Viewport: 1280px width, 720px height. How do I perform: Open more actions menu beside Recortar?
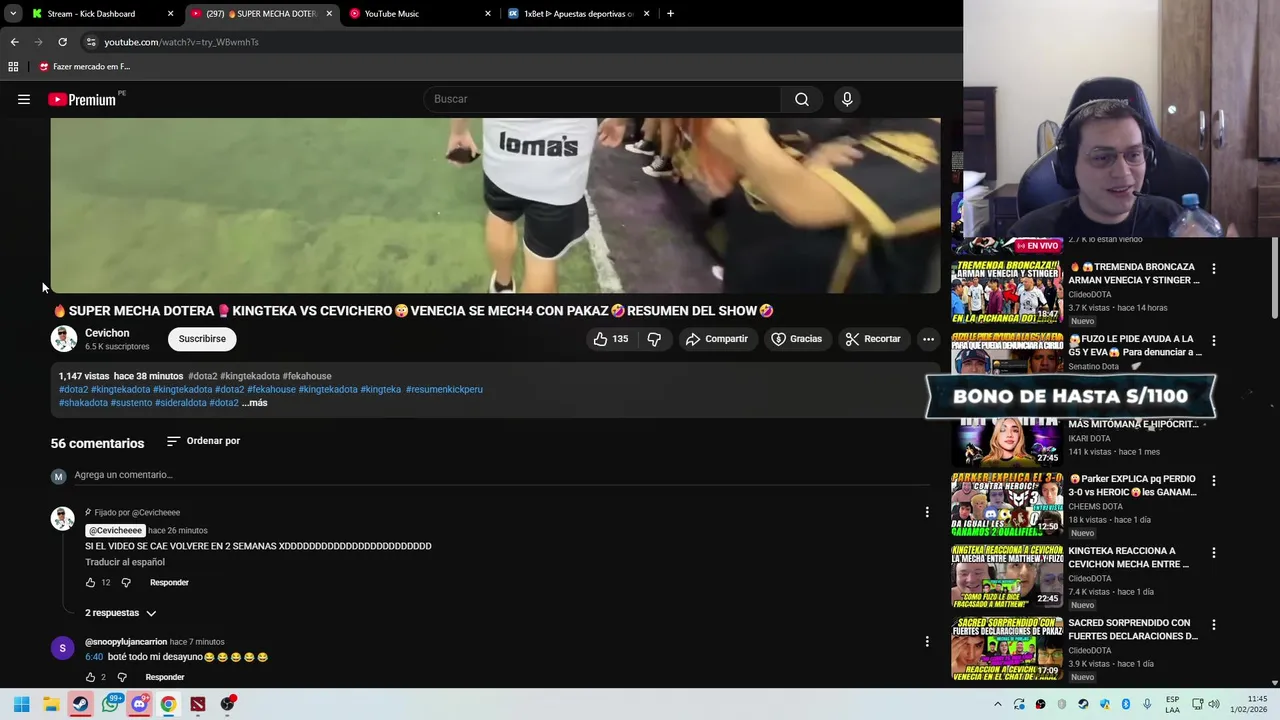(928, 339)
